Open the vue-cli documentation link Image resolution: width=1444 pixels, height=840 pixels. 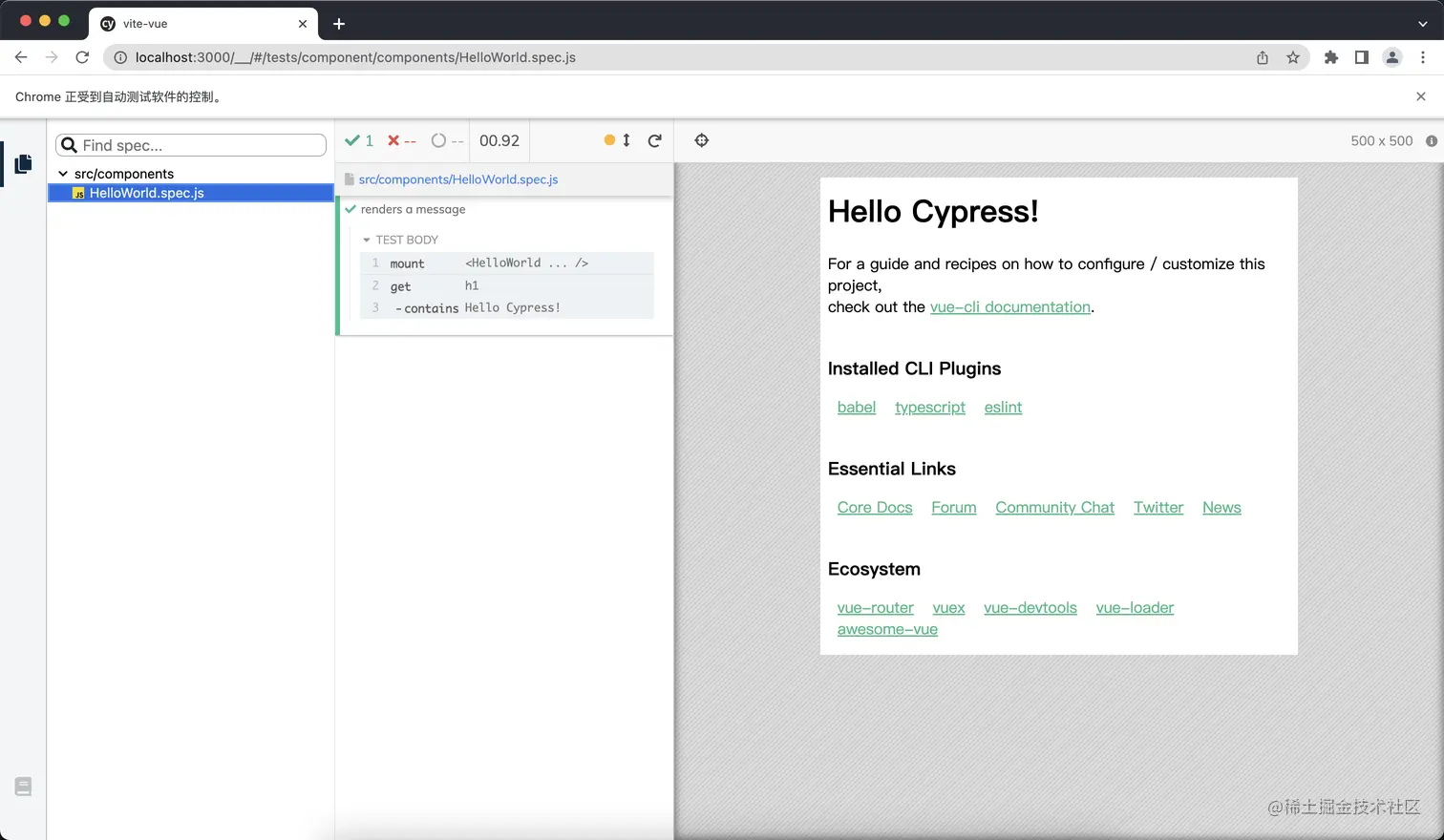tap(1010, 306)
